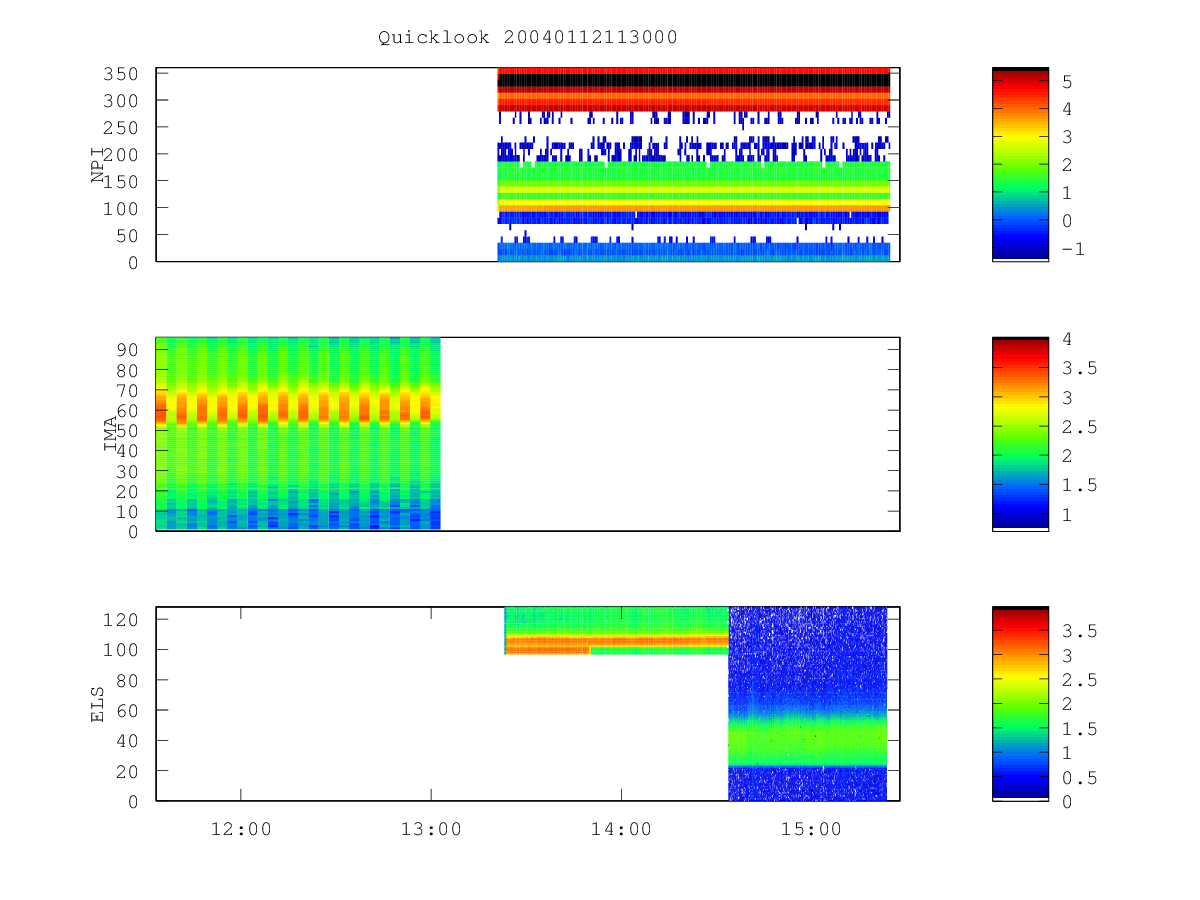Click the 13:00 time axis label

[430, 829]
